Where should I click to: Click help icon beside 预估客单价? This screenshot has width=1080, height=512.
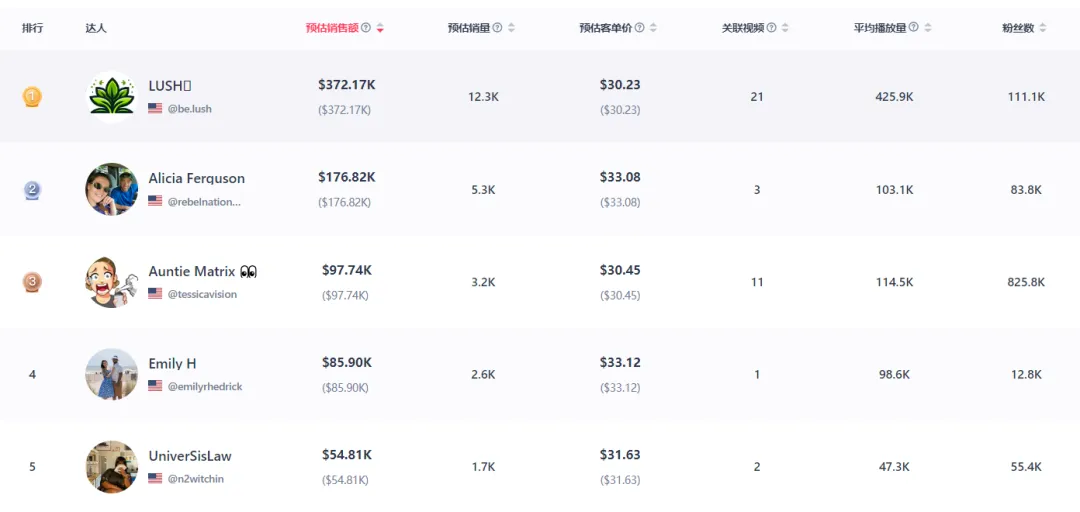point(639,28)
